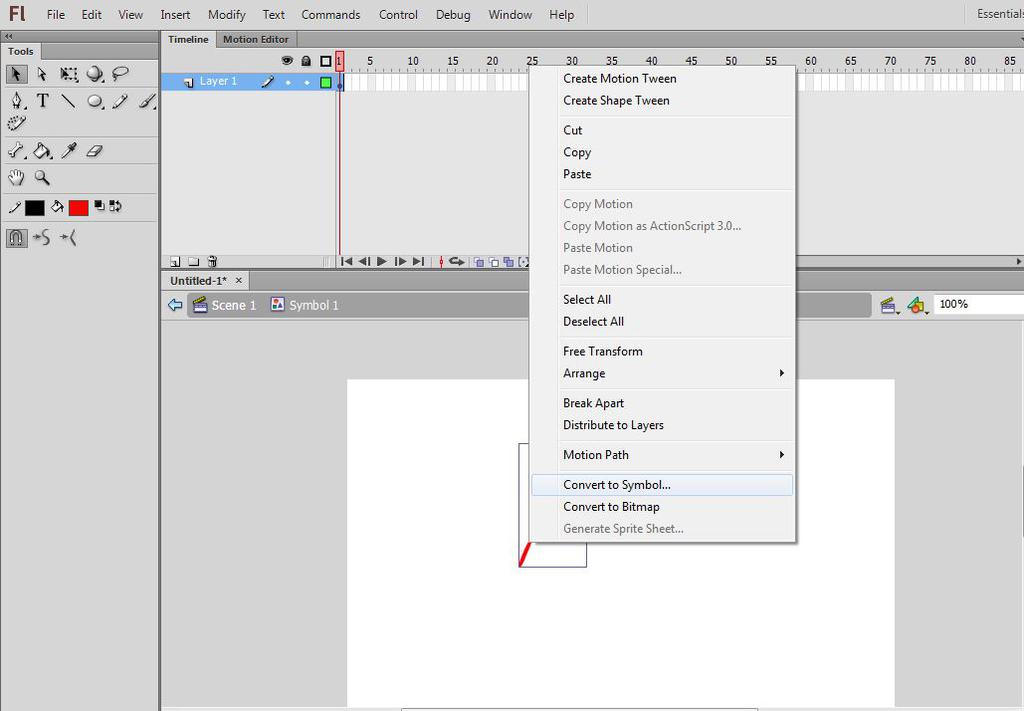The height and width of the screenshot is (711, 1024).
Task: Toggle show all layers as outlines
Action: (326, 61)
